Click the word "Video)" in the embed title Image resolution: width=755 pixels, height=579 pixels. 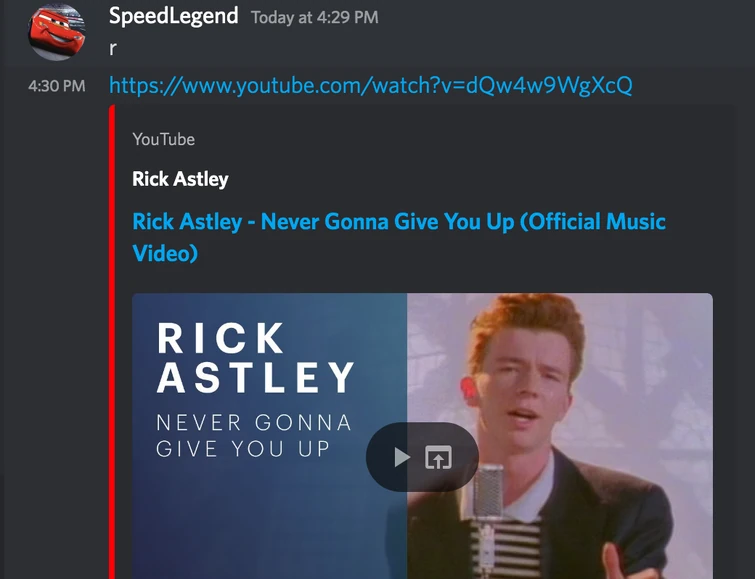tap(165, 253)
